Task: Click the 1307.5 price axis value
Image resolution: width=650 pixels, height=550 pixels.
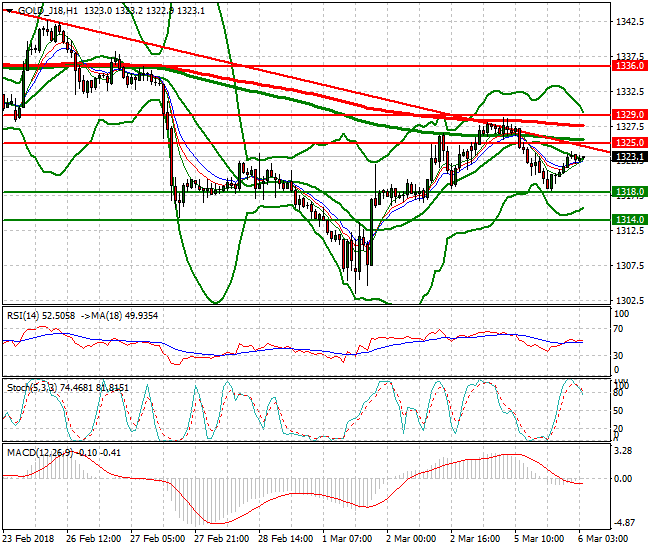Action: 630,266
